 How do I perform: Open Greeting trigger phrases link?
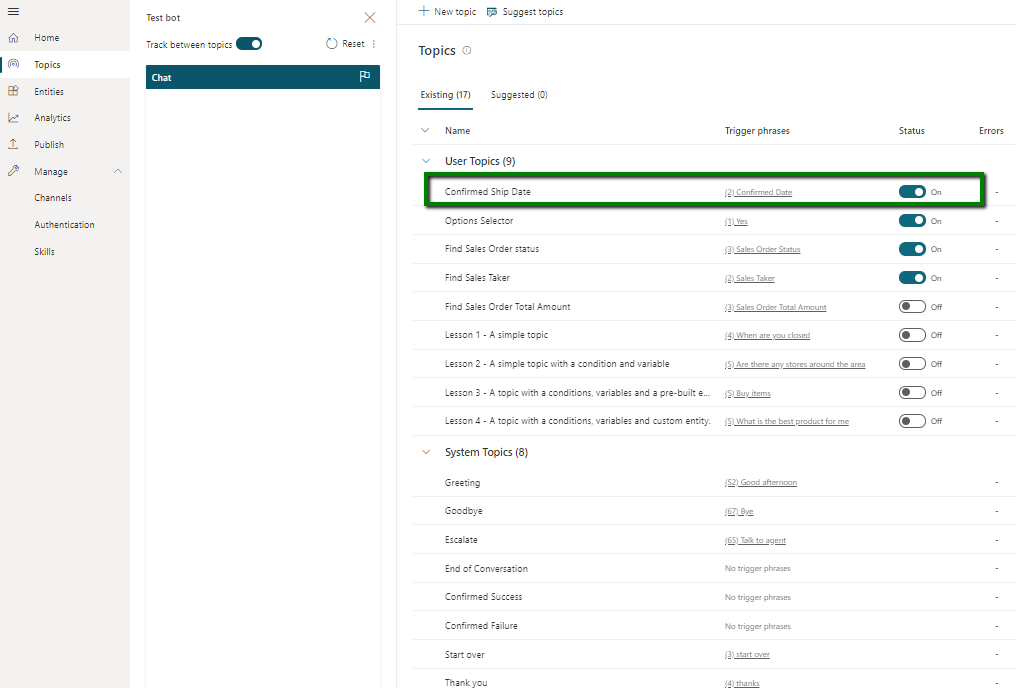click(760, 483)
